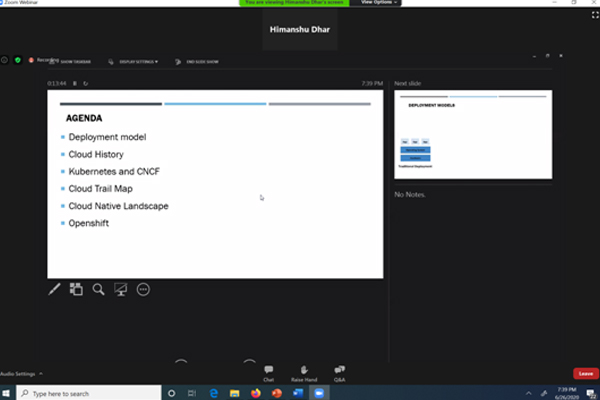Open the Display Settings dropdown

[136, 62]
